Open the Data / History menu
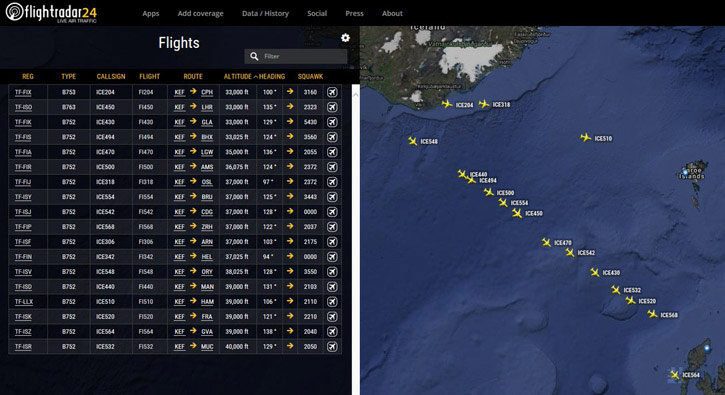Viewport: 725px width, 395px height. click(265, 13)
